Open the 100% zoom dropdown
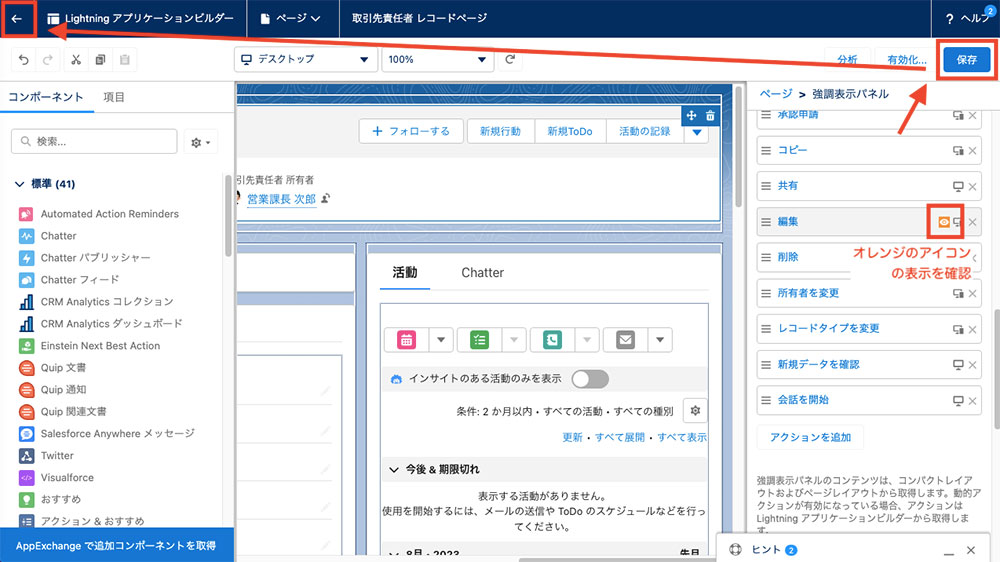This screenshot has width=1000, height=562. [x=437, y=59]
